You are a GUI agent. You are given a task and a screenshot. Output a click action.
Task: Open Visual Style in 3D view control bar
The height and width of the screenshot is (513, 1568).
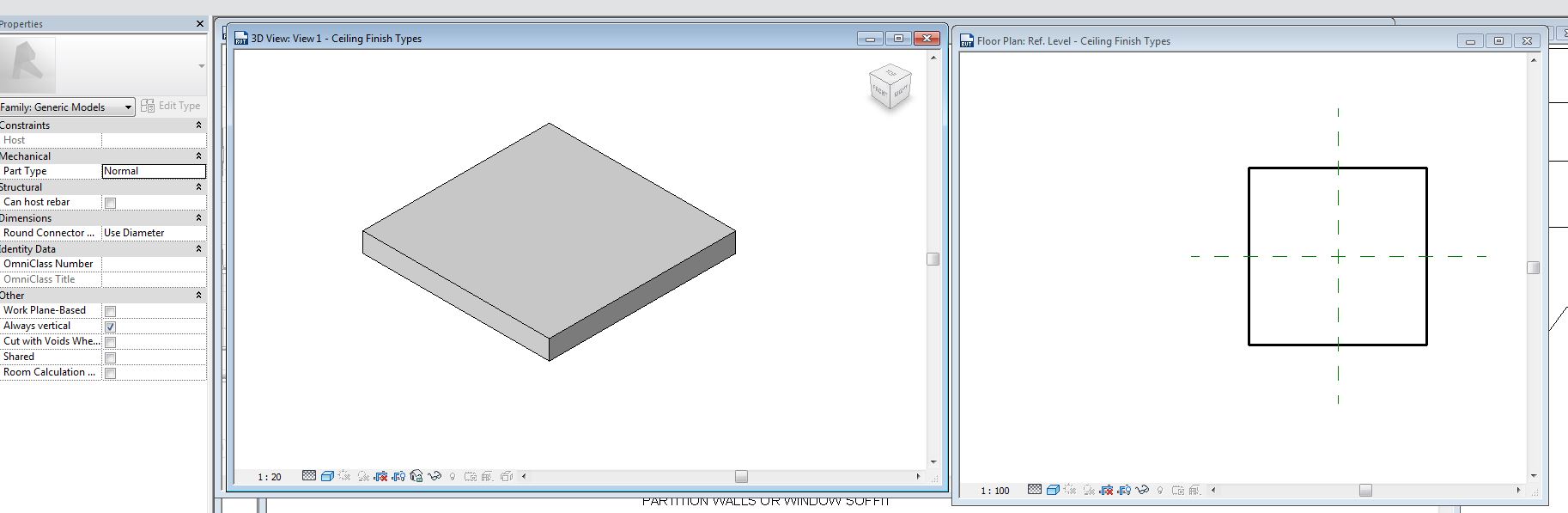point(327,476)
